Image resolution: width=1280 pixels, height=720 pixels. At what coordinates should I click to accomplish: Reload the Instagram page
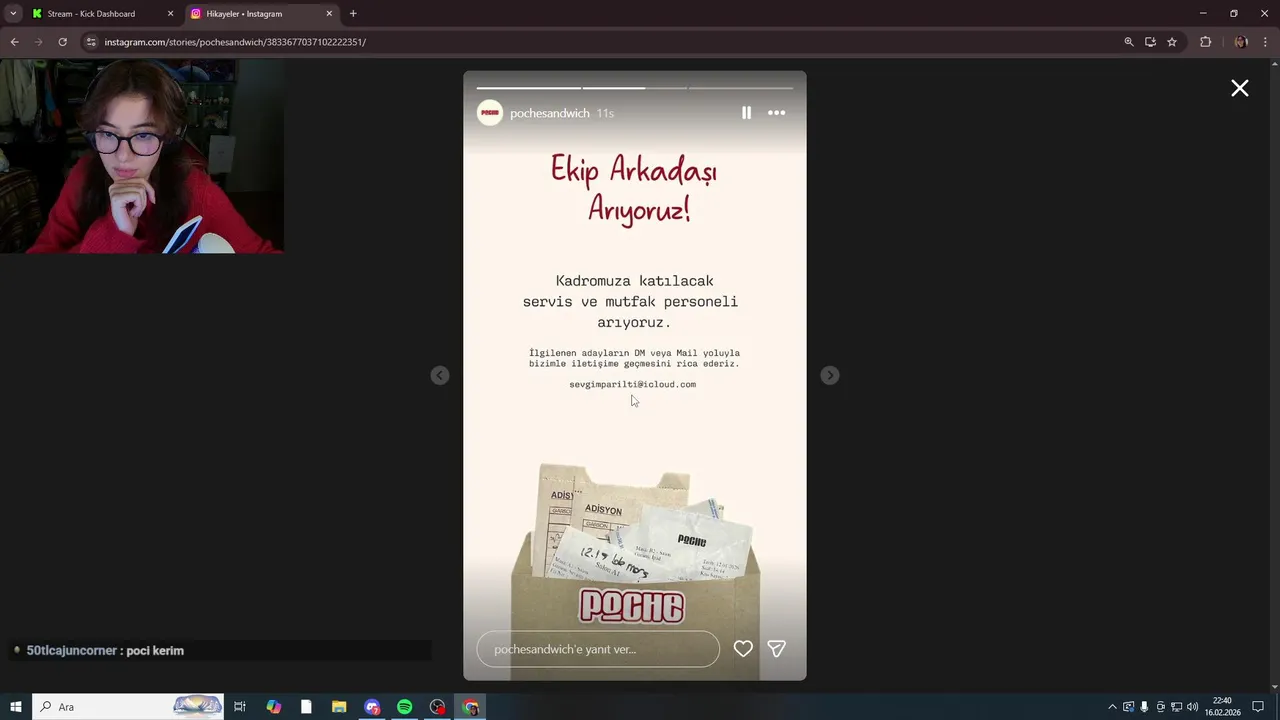tap(62, 42)
